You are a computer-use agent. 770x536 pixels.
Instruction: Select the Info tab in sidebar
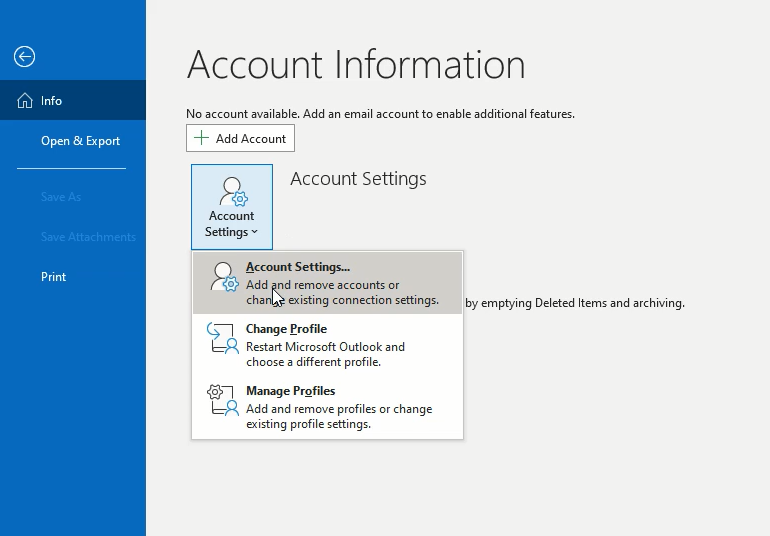tap(52, 101)
